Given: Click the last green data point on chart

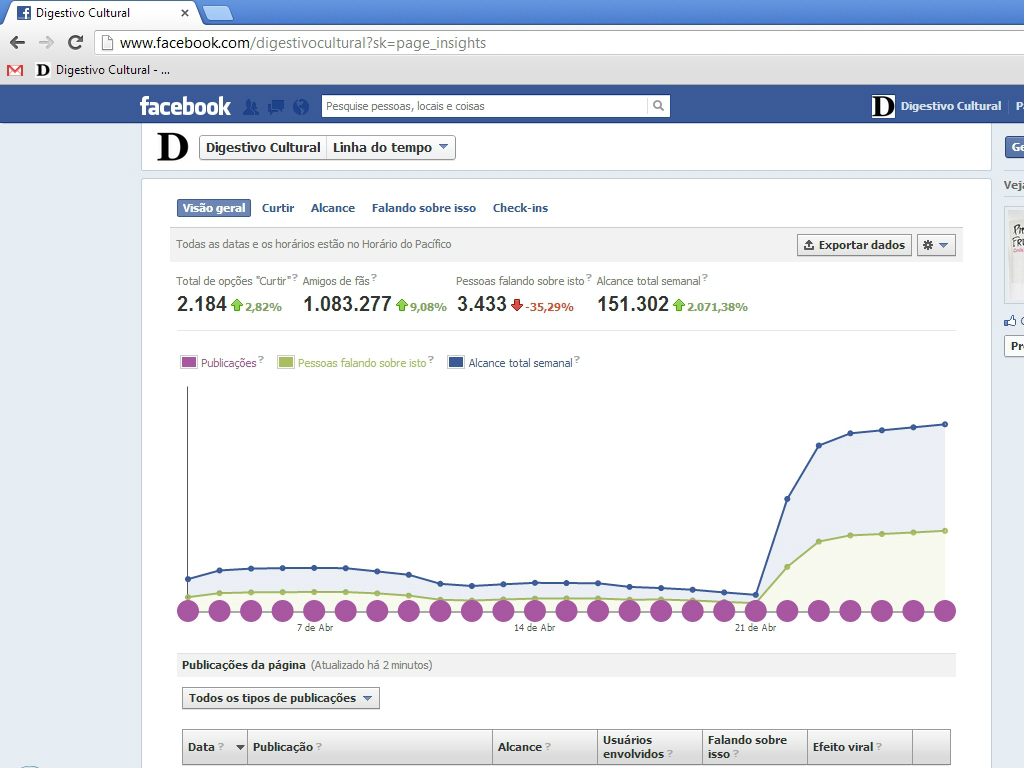Looking at the screenshot, I should point(945,531).
